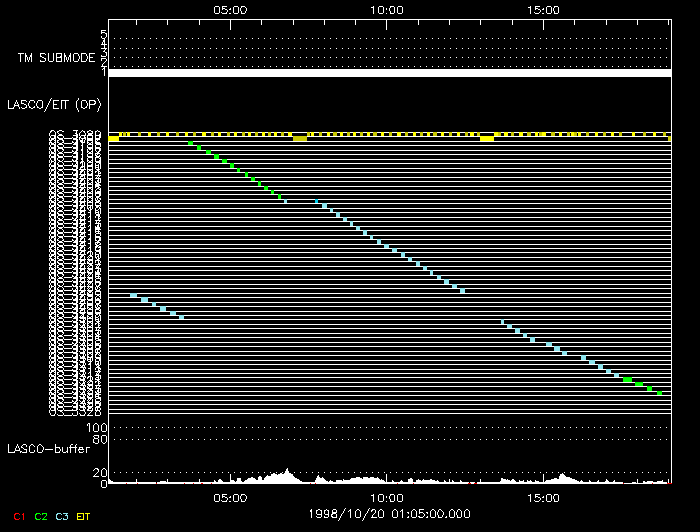Select the yellow block near 07:00 in the top row
The height and width of the screenshot is (532, 700).
pos(300,138)
